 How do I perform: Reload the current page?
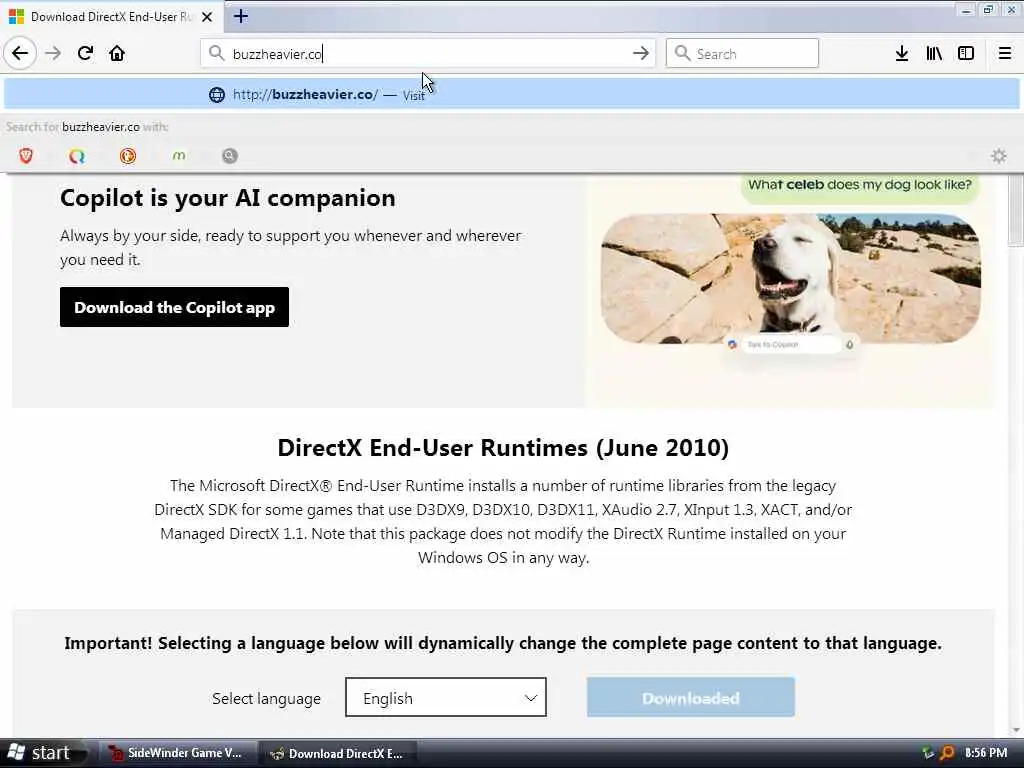click(86, 54)
